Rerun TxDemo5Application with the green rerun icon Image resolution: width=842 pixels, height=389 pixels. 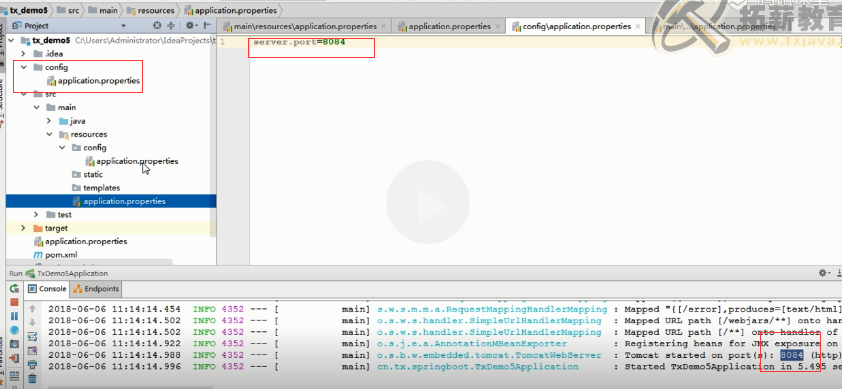pos(14,289)
